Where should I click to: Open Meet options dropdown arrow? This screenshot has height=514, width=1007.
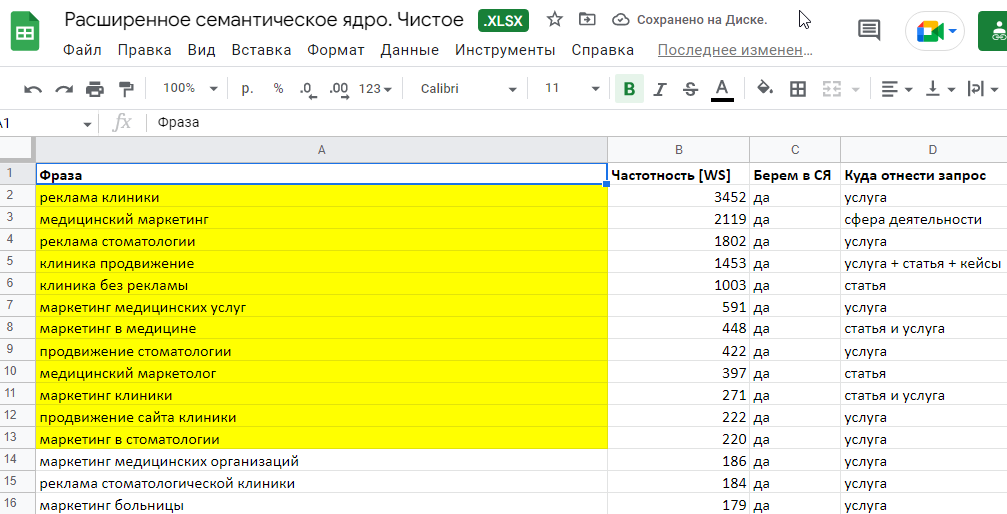coord(952,31)
